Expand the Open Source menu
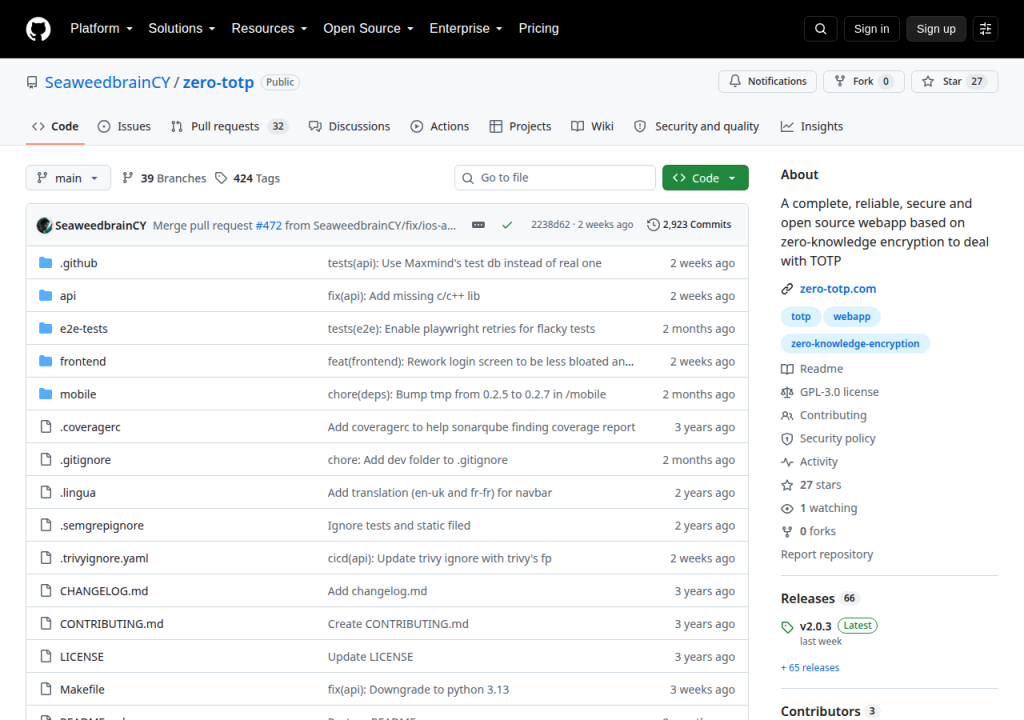1024x720 pixels. click(368, 29)
